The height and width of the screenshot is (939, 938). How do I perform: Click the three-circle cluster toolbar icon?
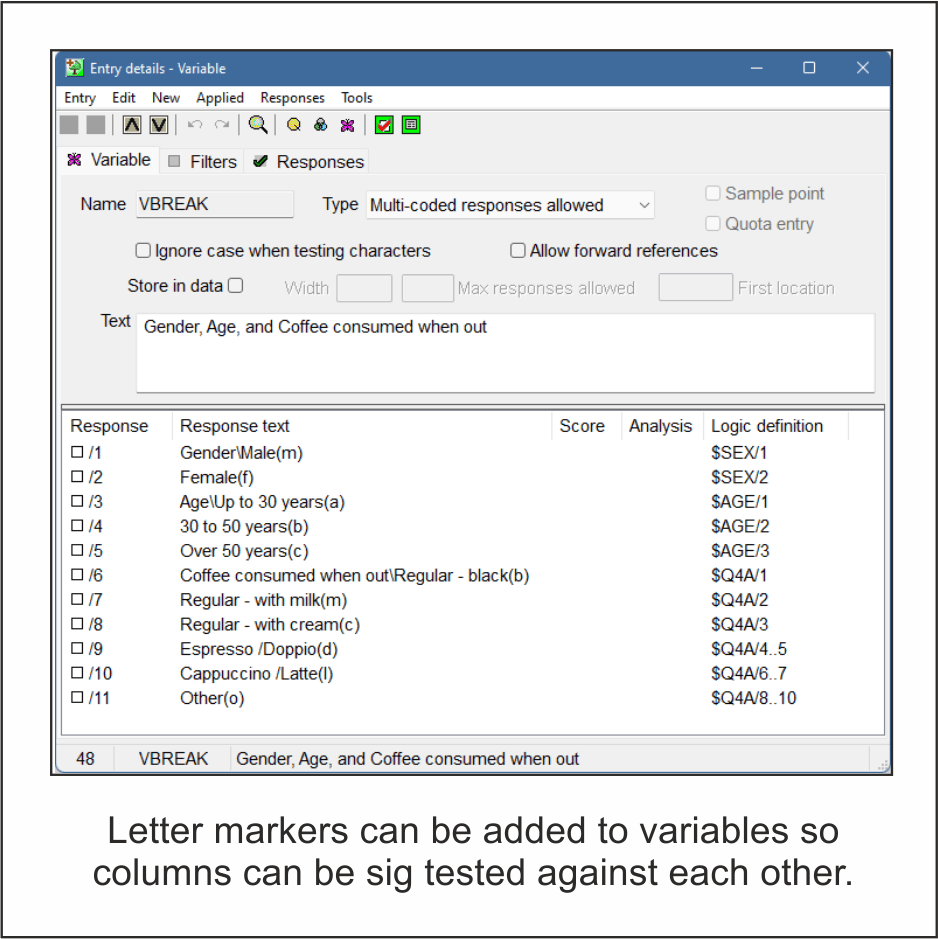click(x=320, y=125)
